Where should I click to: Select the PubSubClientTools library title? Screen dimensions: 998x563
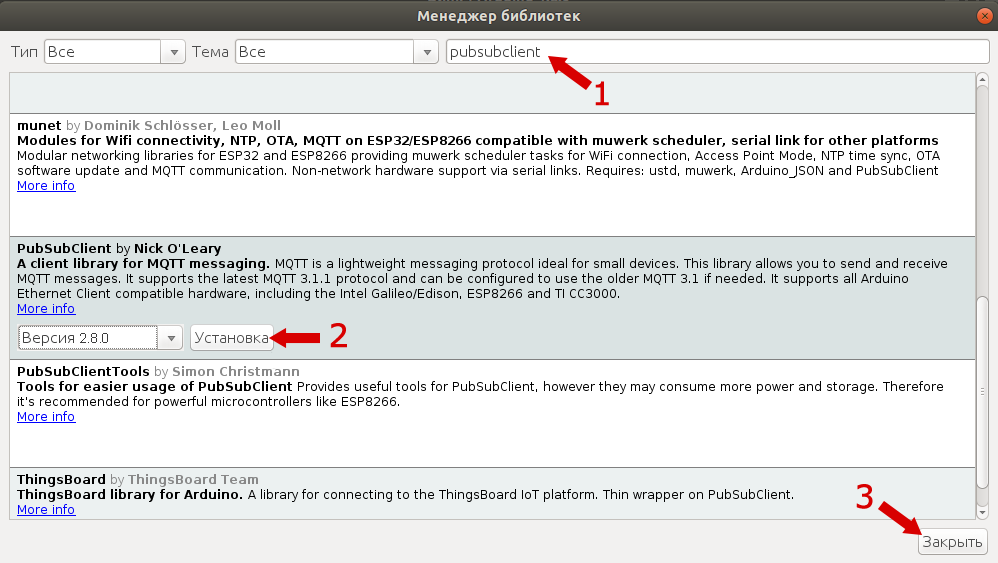tap(83, 372)
